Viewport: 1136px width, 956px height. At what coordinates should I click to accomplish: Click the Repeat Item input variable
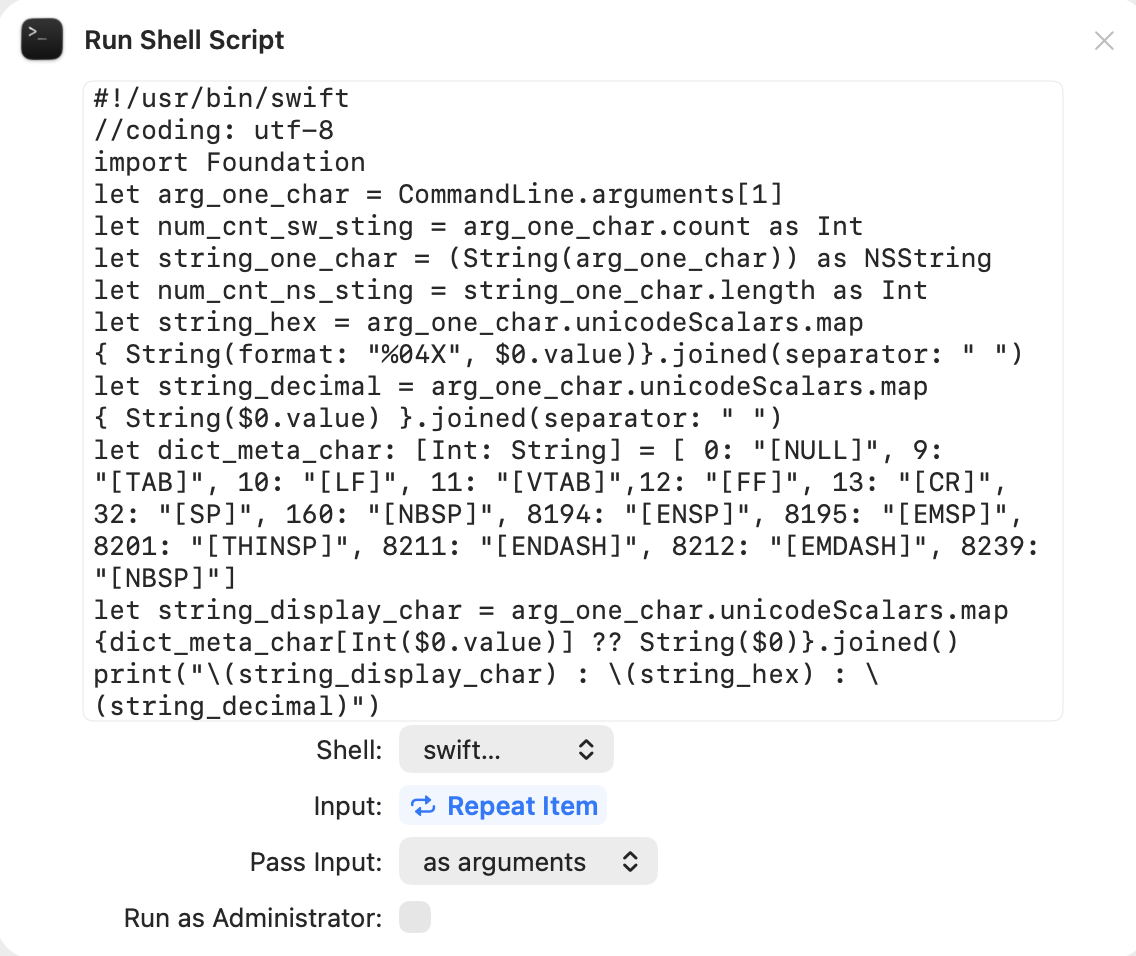504,806
